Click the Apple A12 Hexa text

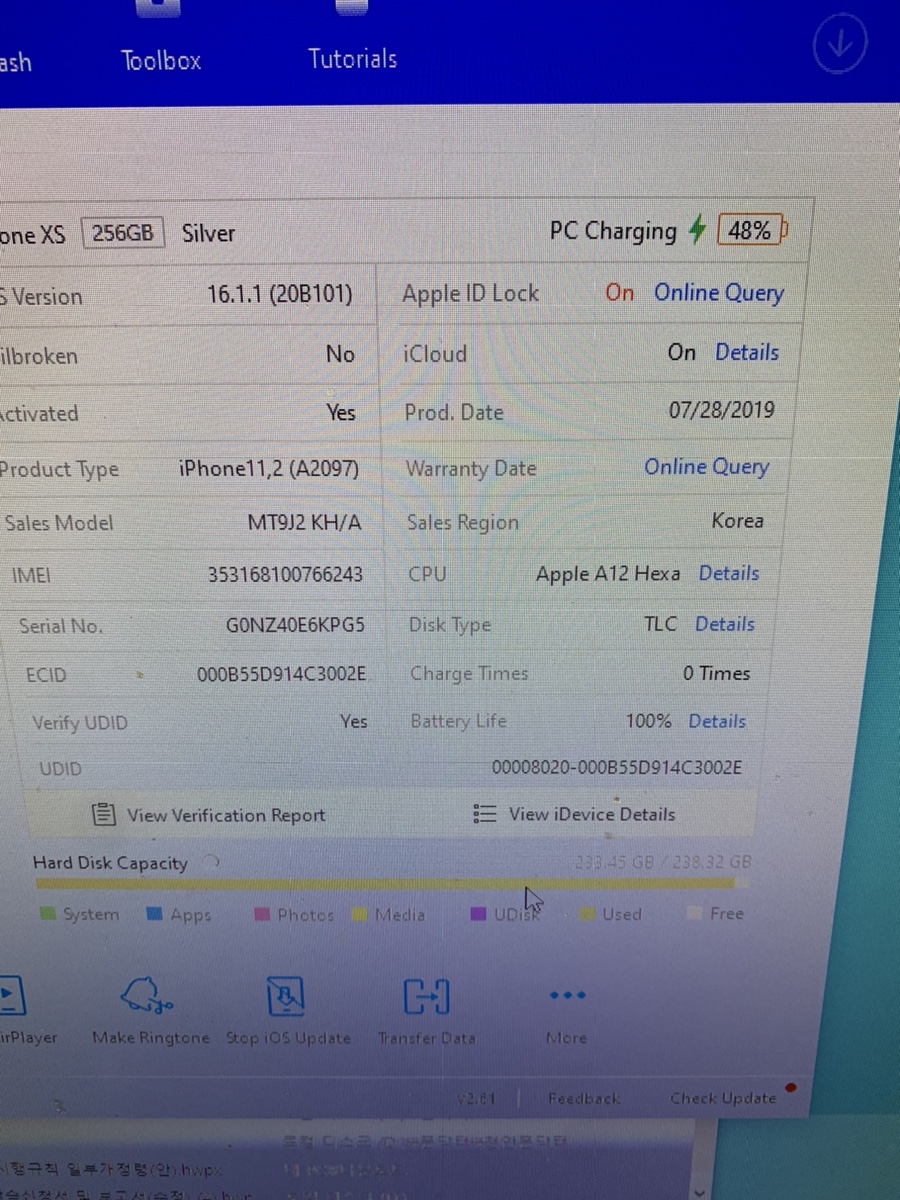coord(607,574)
